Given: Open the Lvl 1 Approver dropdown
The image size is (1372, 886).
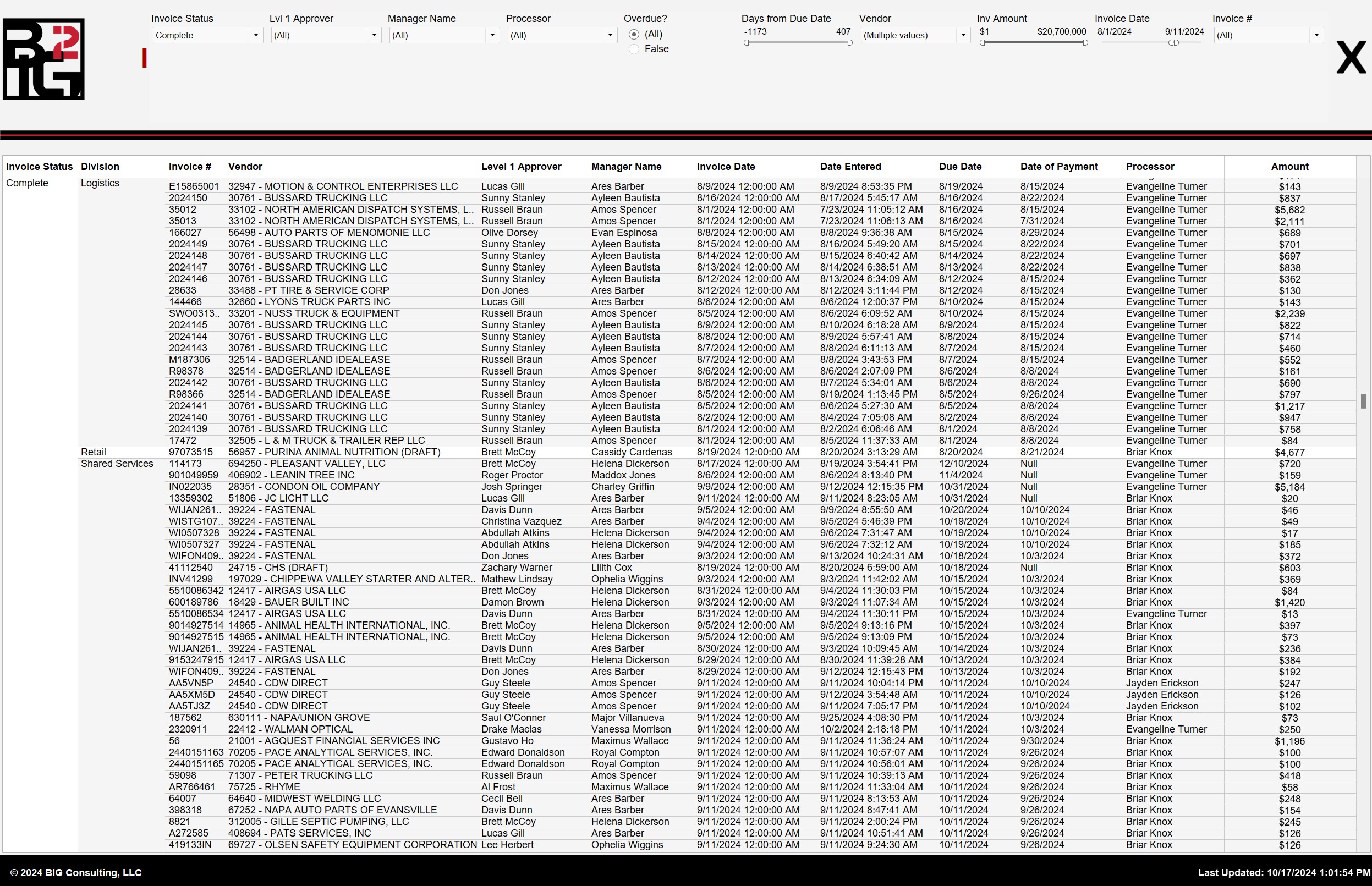Looking at the screenshot, I should click(326, 35).
